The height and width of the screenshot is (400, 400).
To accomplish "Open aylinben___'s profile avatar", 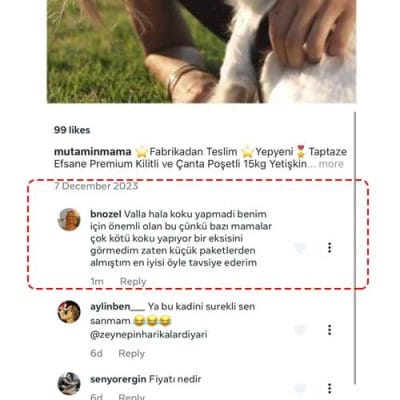I will pos(69,312).
